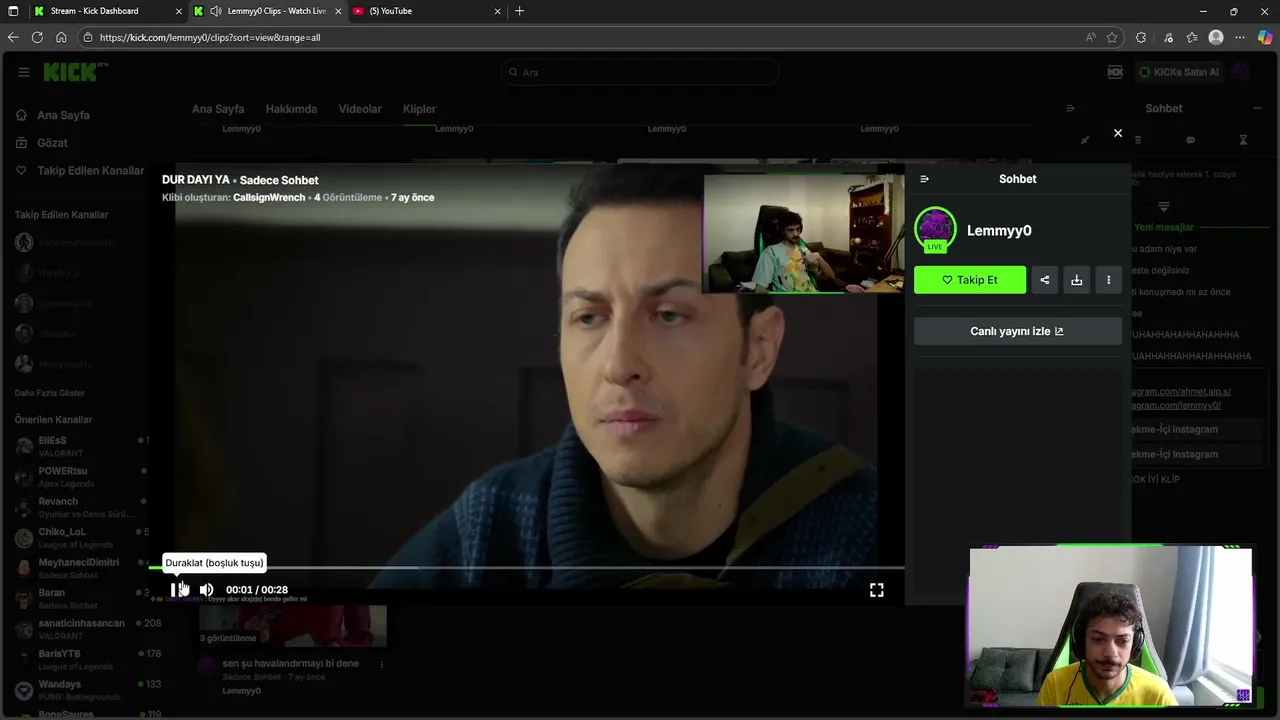Click the address bar URL

click(x=210, y=37)
